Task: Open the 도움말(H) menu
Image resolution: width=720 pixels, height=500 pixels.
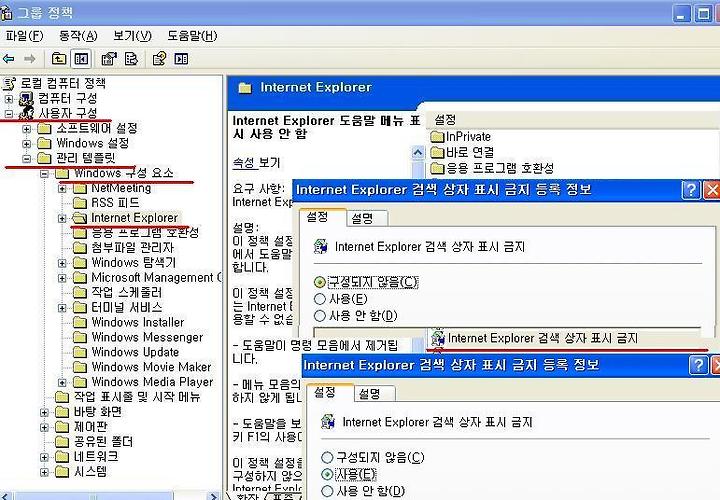Action: [x=192, y=36]
